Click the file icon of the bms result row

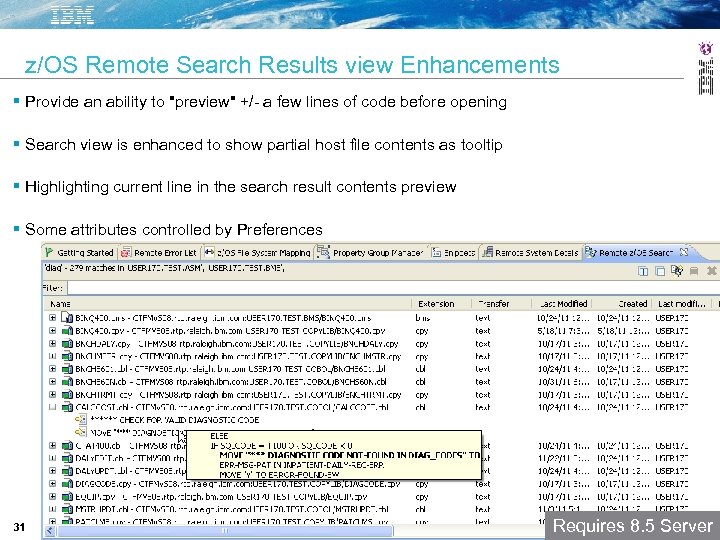pyautogui.click(x=67, y=317)
